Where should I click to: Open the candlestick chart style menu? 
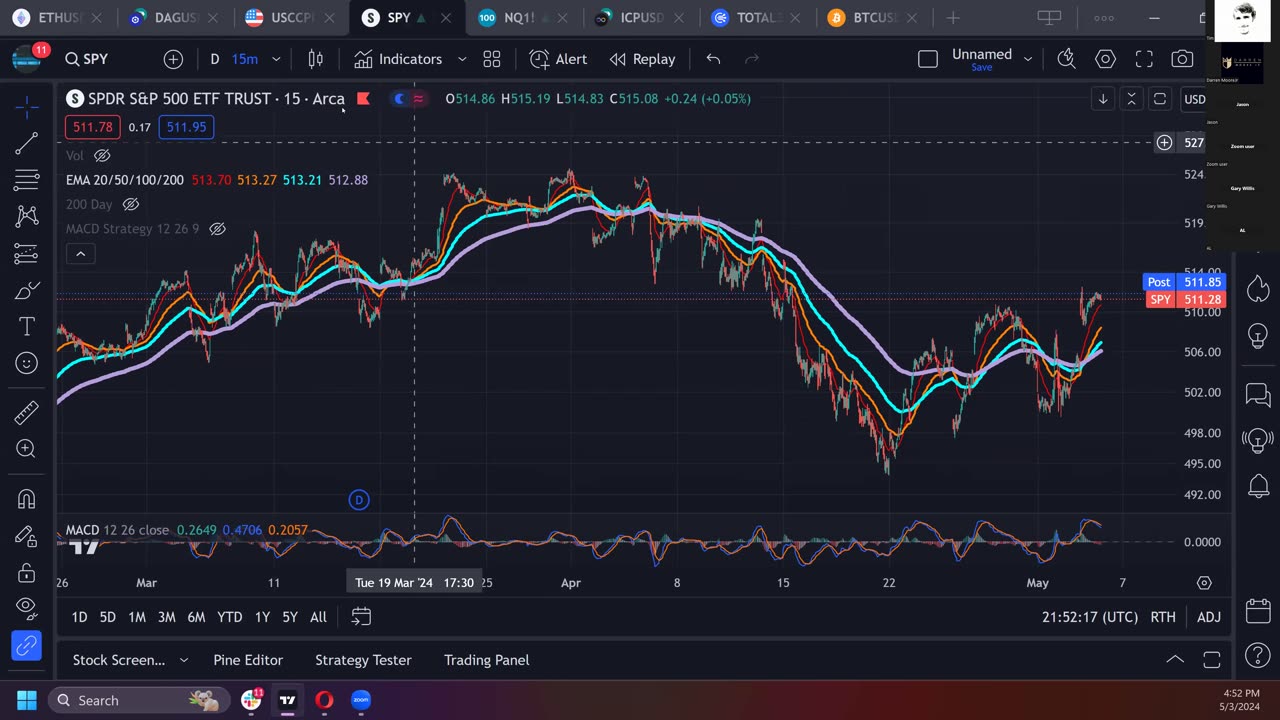pyautogui.click(x=316, y=59)
